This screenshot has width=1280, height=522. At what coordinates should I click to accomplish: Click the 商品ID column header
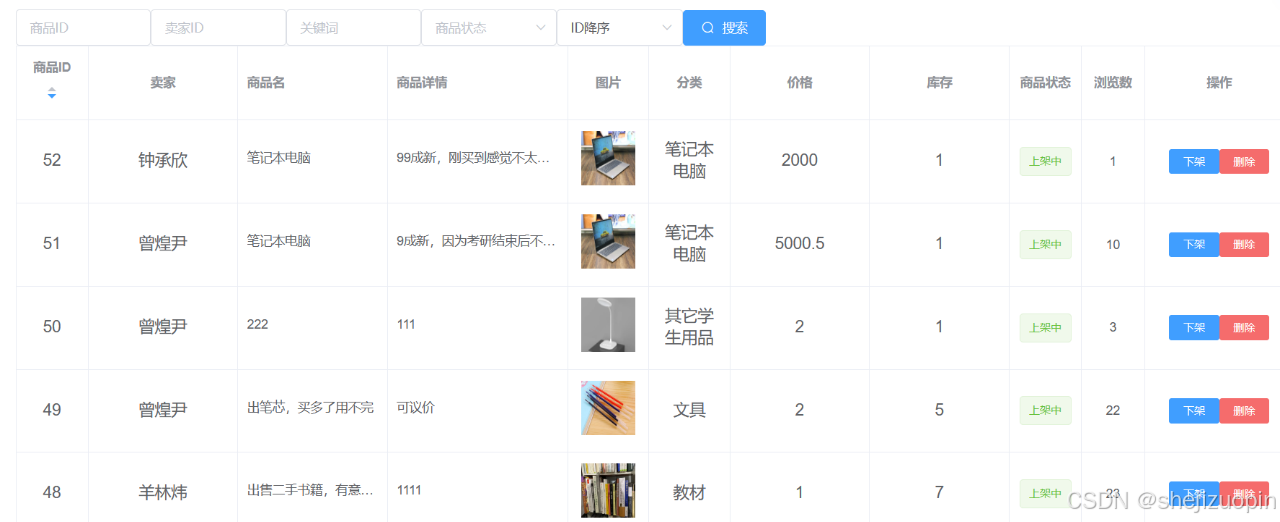click(52, 67)
